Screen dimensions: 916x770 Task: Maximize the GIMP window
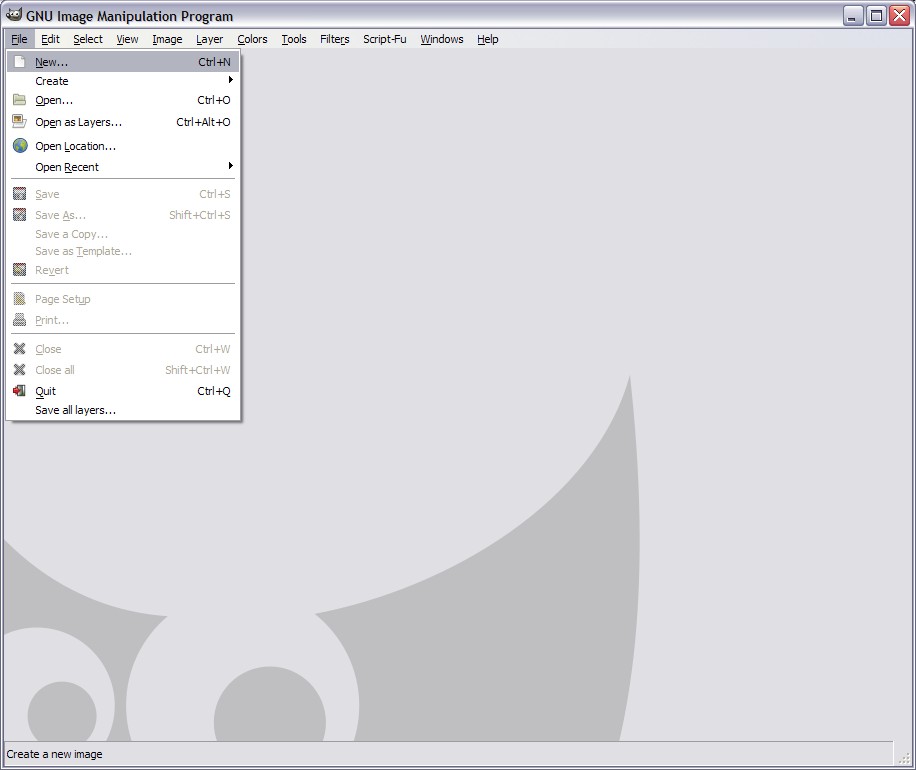coord(876,15)
